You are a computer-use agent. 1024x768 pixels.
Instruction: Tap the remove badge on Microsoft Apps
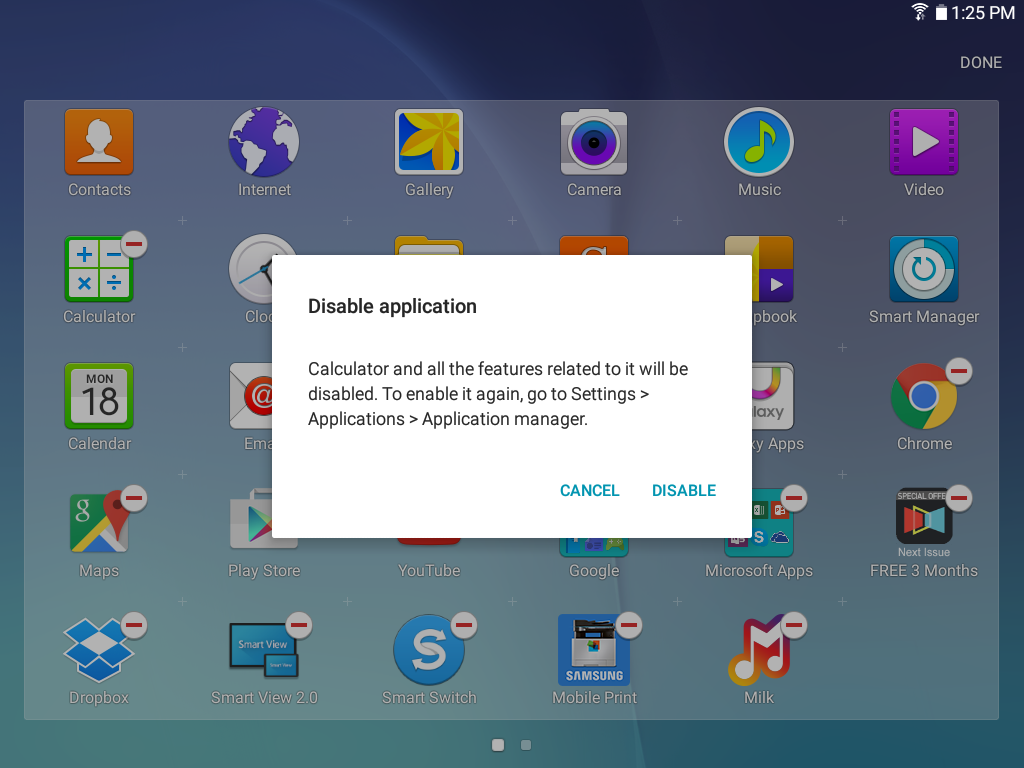click(793, 498)
